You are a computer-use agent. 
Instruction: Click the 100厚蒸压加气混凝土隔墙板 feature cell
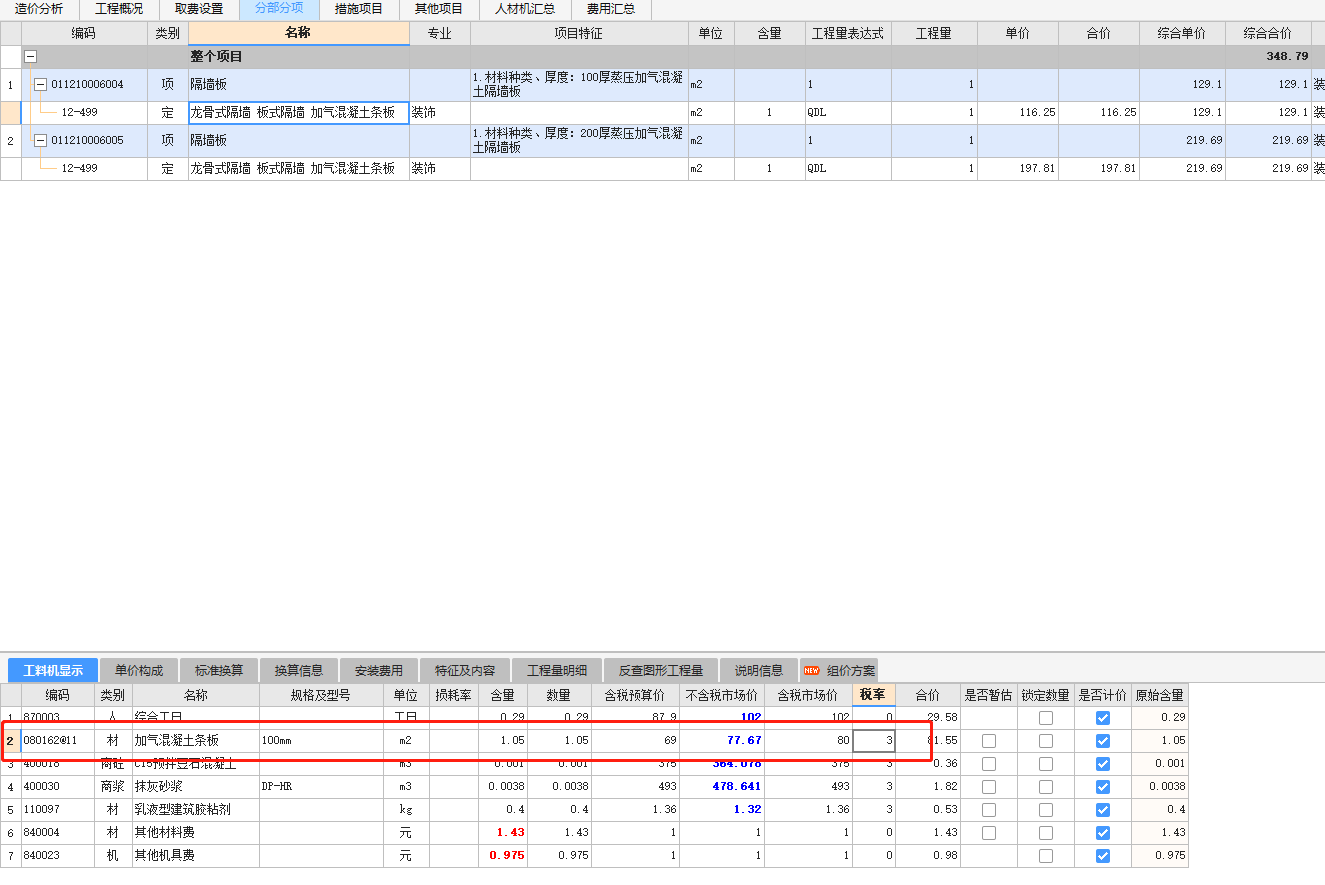coord(579,85)
